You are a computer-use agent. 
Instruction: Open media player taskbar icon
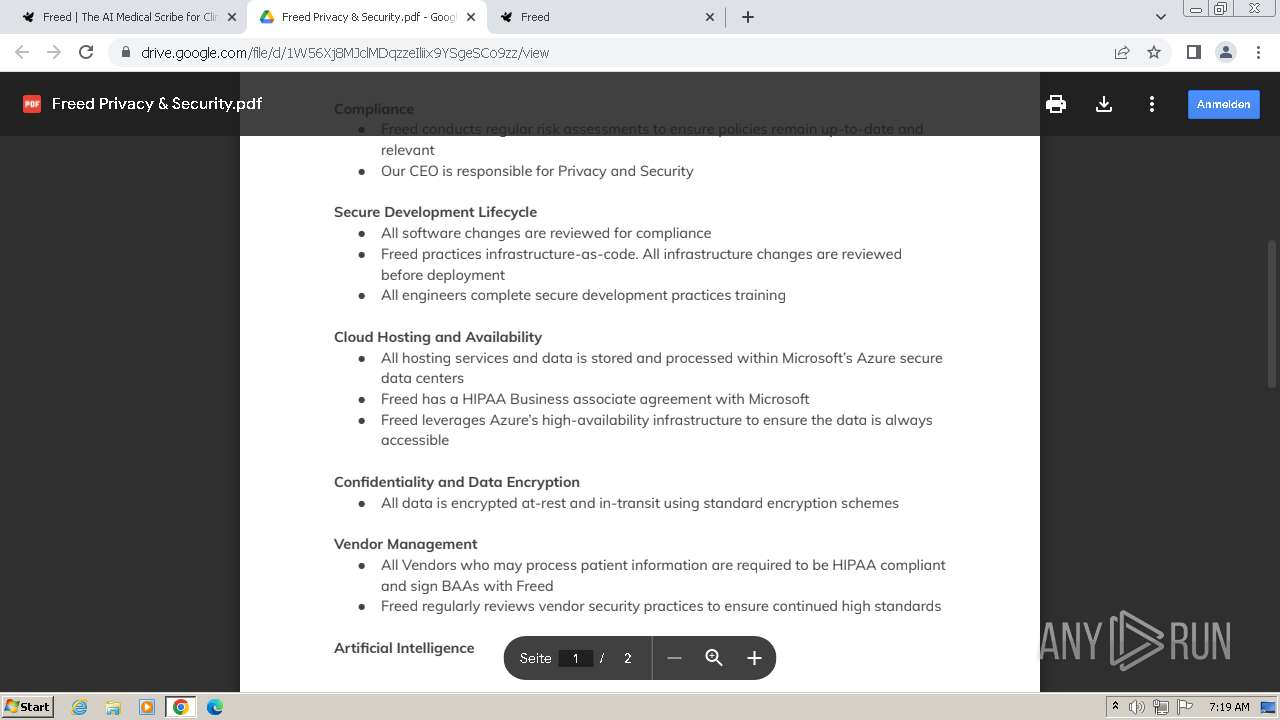tap(146, 707)
